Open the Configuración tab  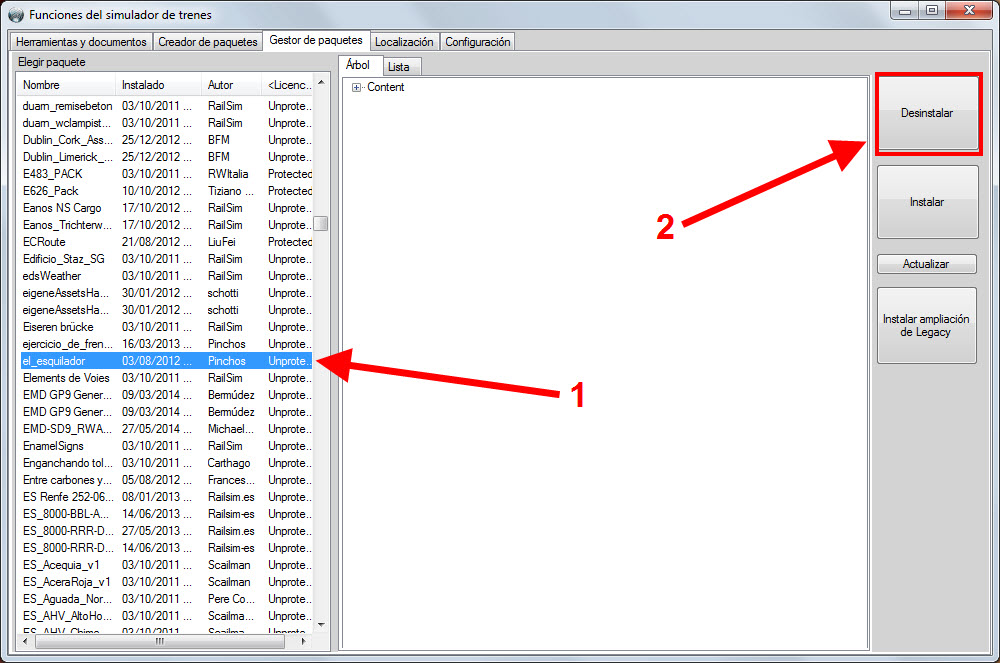click(477, 42)
